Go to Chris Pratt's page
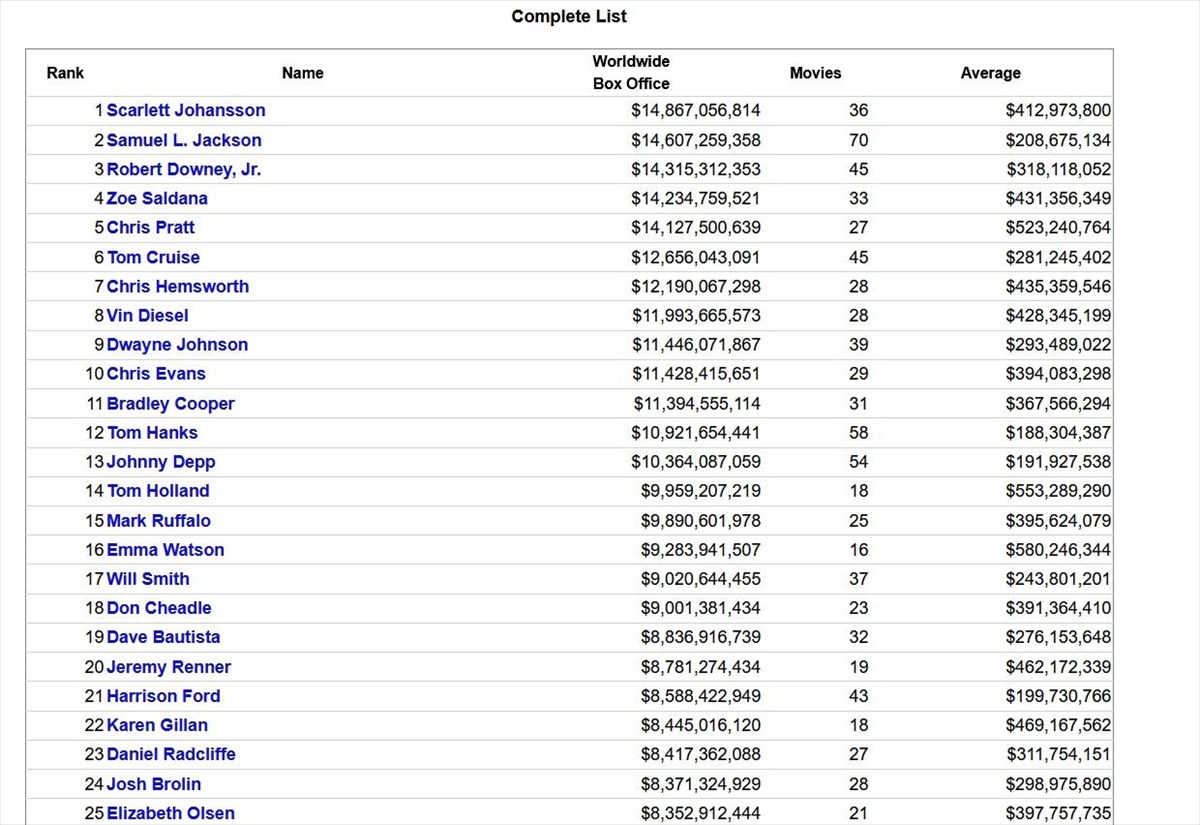The height and width of the screenshot is (825, 1200). point(151,227)
